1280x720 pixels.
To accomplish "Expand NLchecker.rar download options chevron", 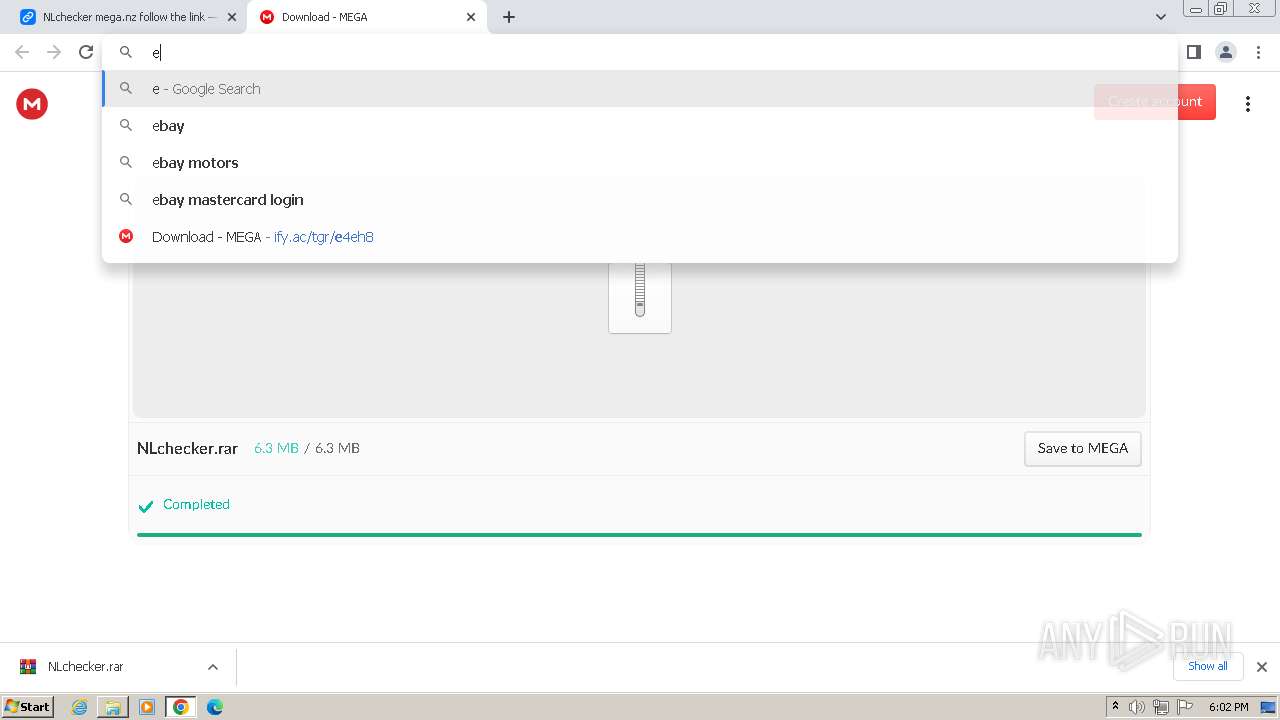I will coord(212,667).
